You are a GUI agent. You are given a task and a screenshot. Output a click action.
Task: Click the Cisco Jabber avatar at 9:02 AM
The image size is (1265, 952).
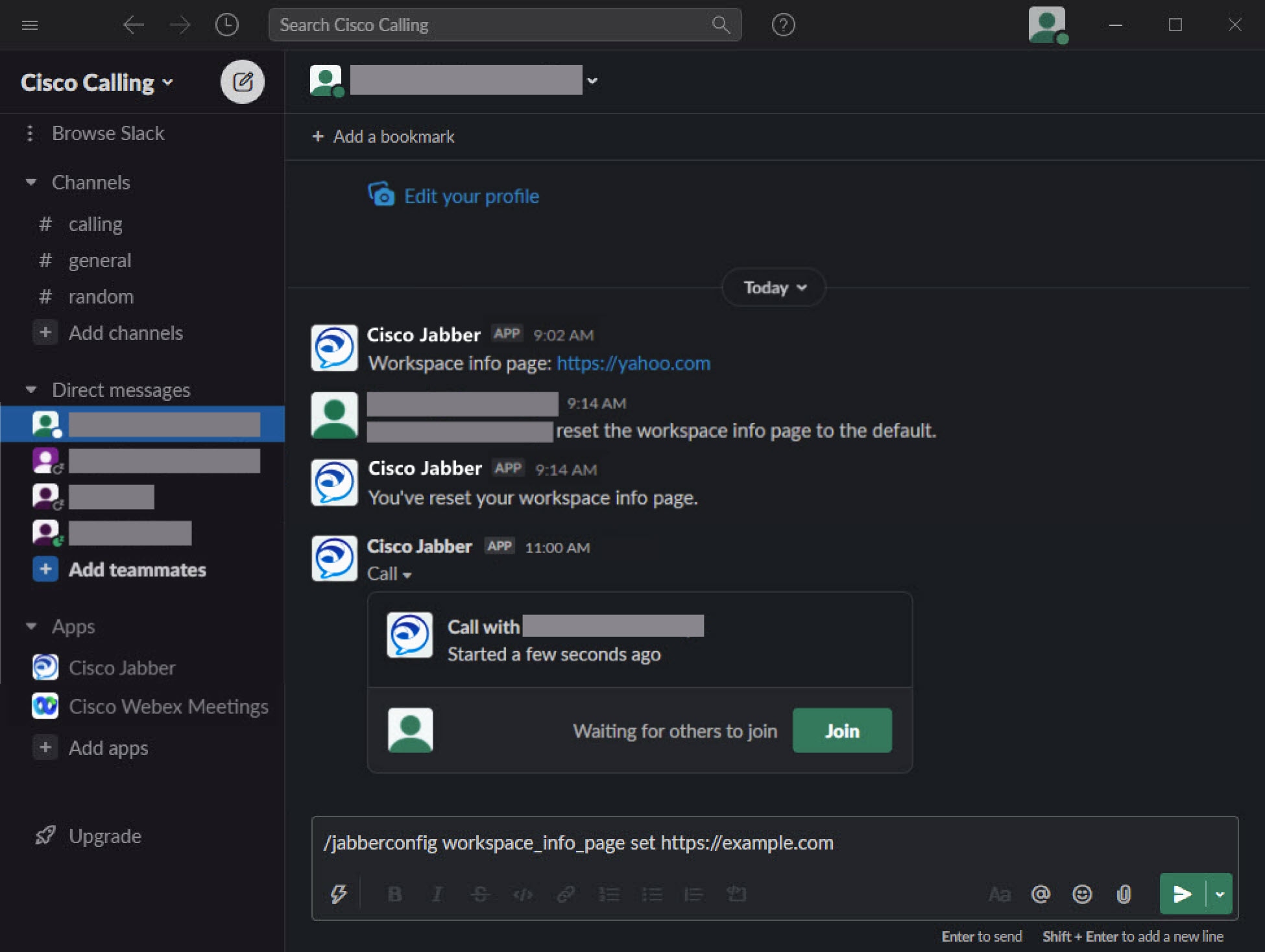[334, 348]
